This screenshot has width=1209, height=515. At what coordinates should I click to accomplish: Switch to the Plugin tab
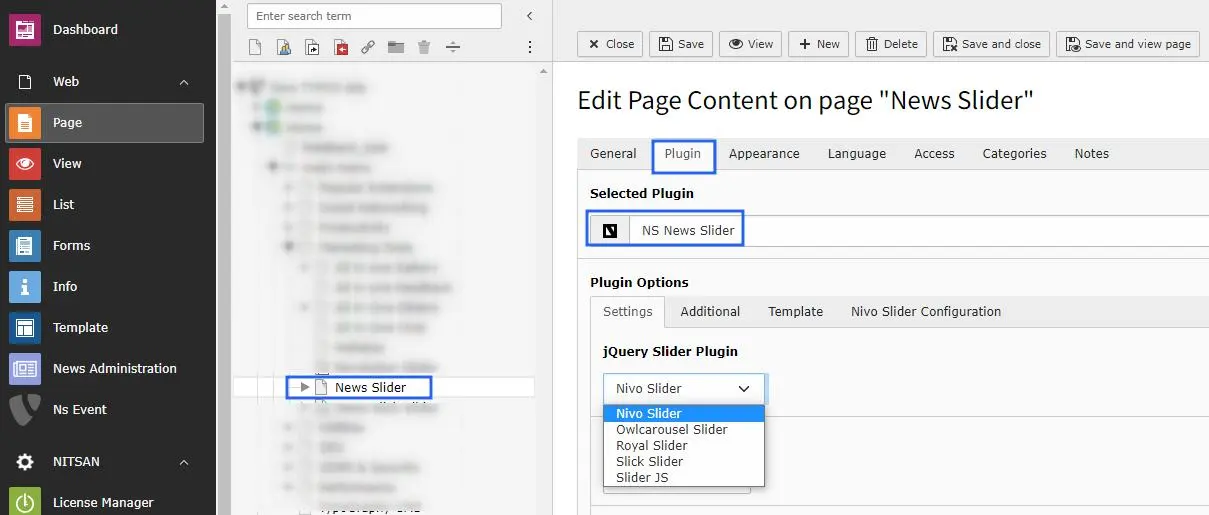[x=683, y=154]
